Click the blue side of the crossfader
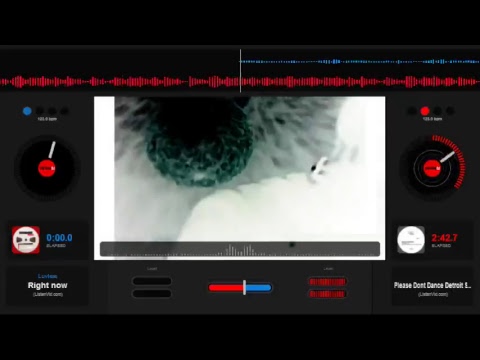Image resolution: width=480 pixels, height=360 pixels. pyautogui.click(x=259, y=287)
